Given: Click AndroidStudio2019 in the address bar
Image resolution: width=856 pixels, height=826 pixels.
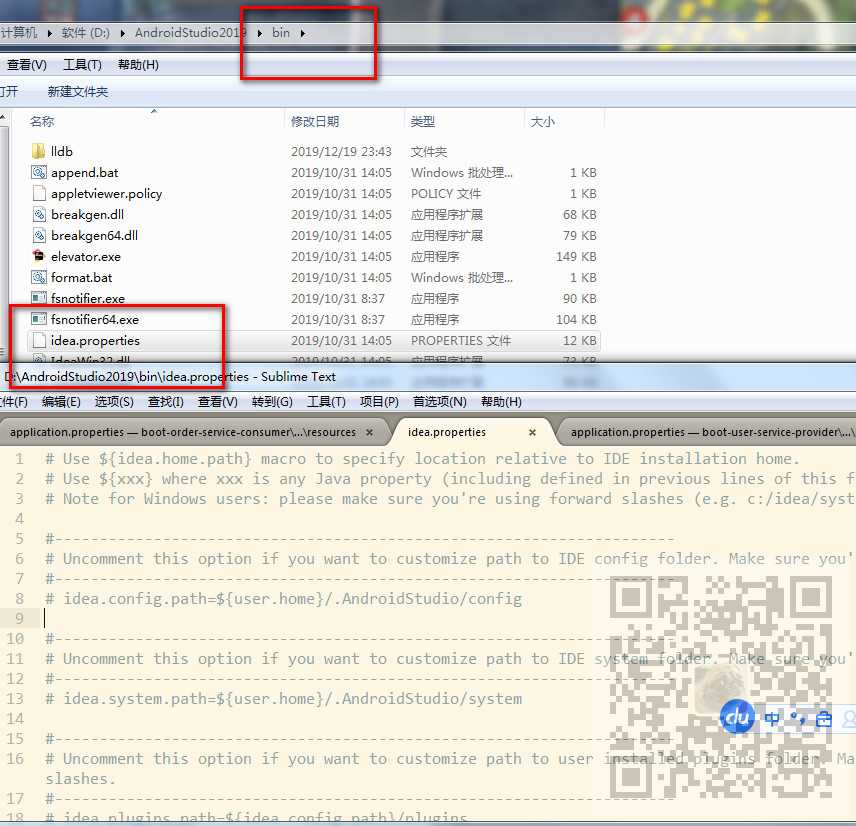Looking at the screenshot, I should click(x=191, y=33).
